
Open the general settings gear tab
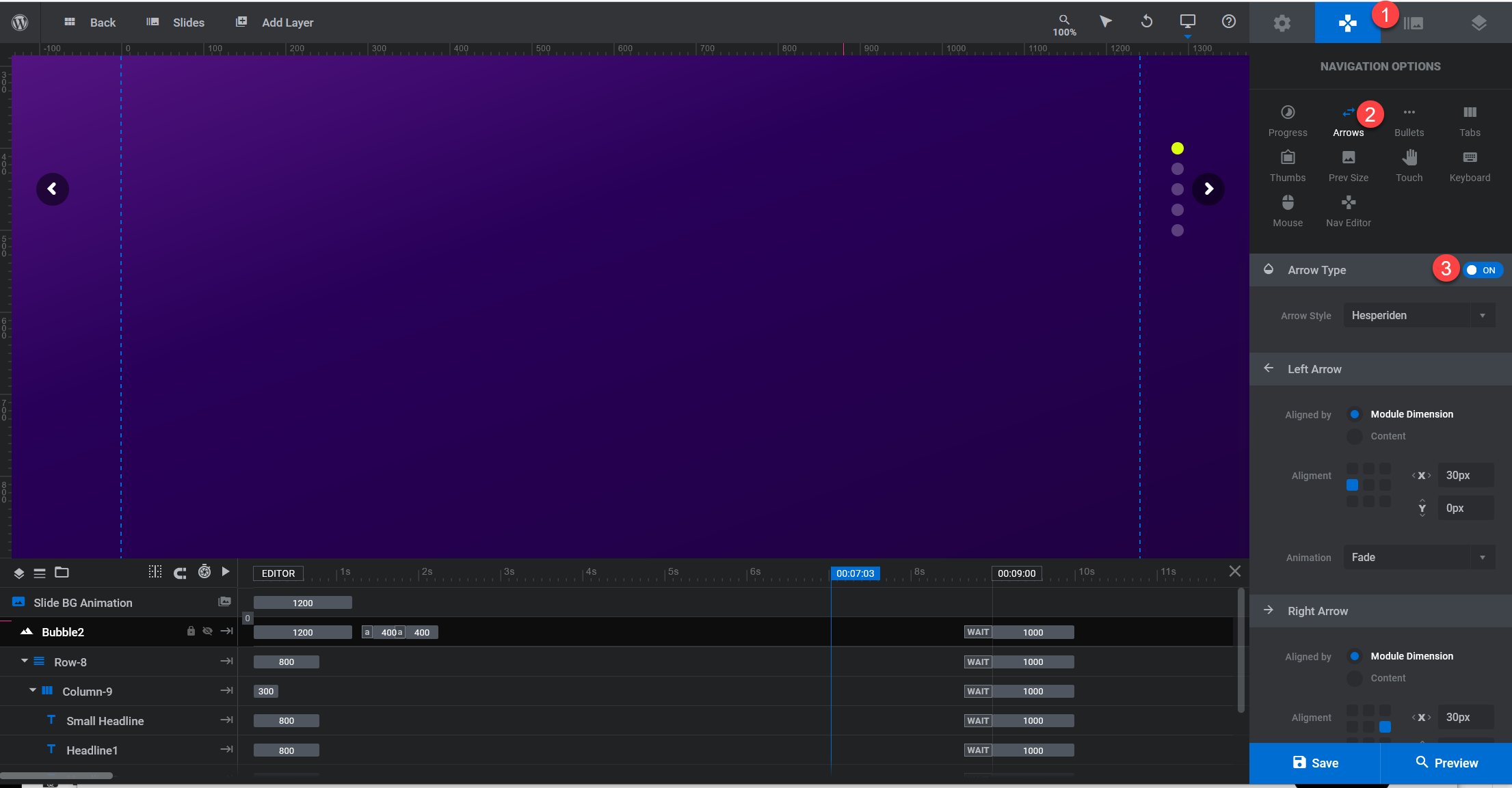click(1282, 23)
